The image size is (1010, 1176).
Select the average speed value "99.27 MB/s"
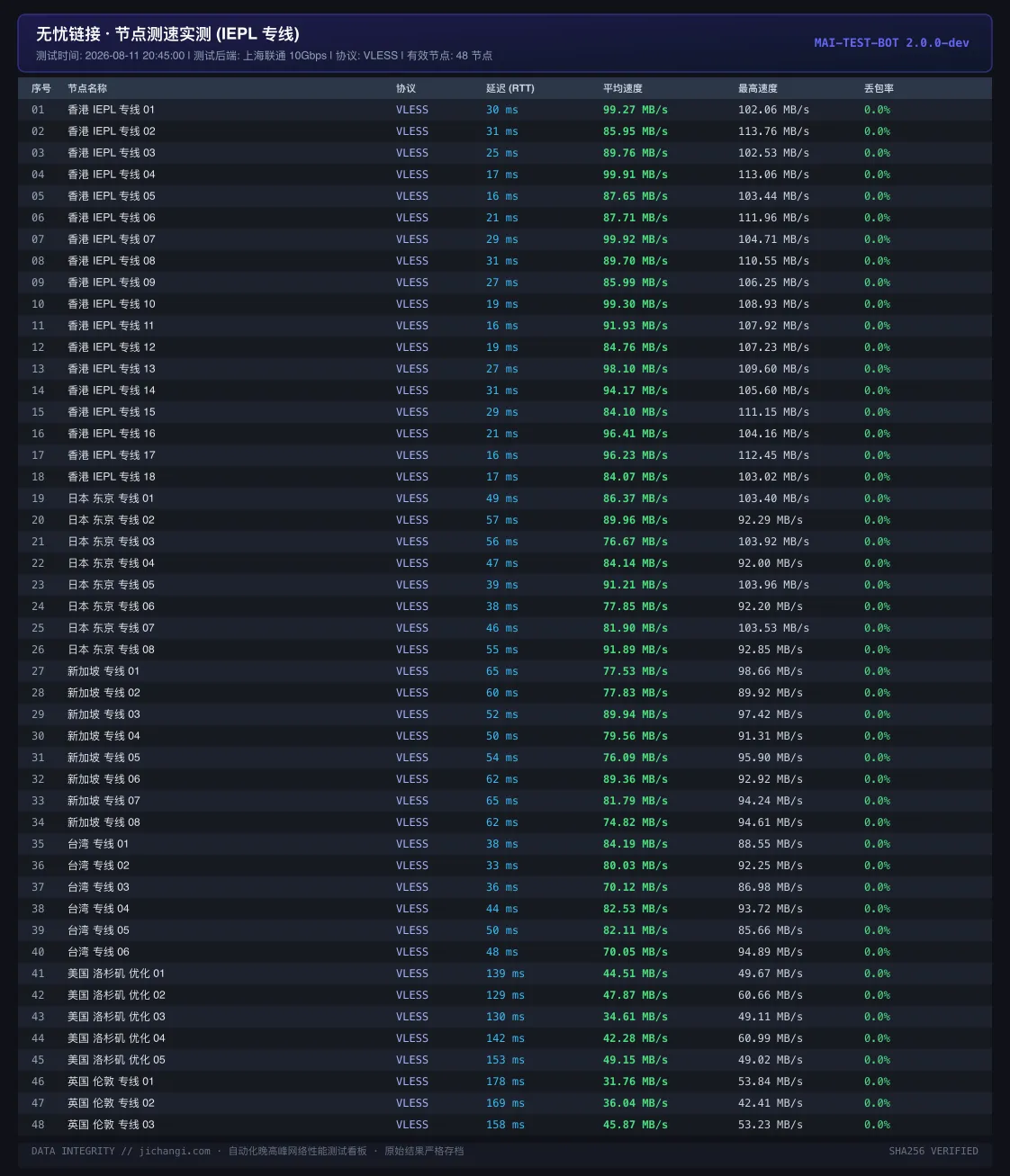(636, 110)
